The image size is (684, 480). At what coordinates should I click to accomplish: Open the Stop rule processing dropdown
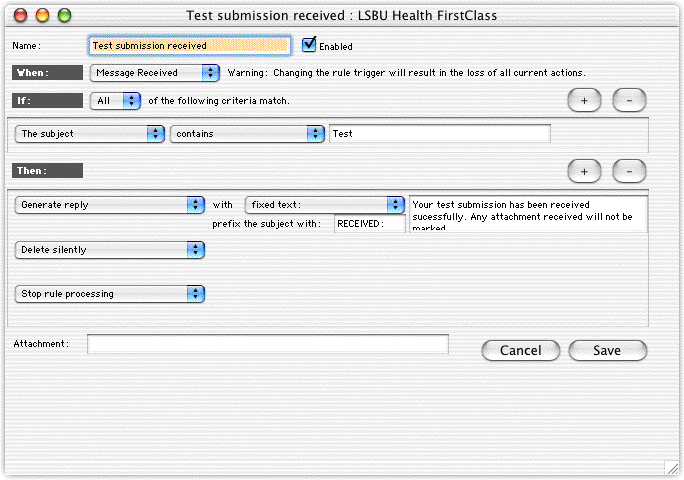(x=110, y=294)
